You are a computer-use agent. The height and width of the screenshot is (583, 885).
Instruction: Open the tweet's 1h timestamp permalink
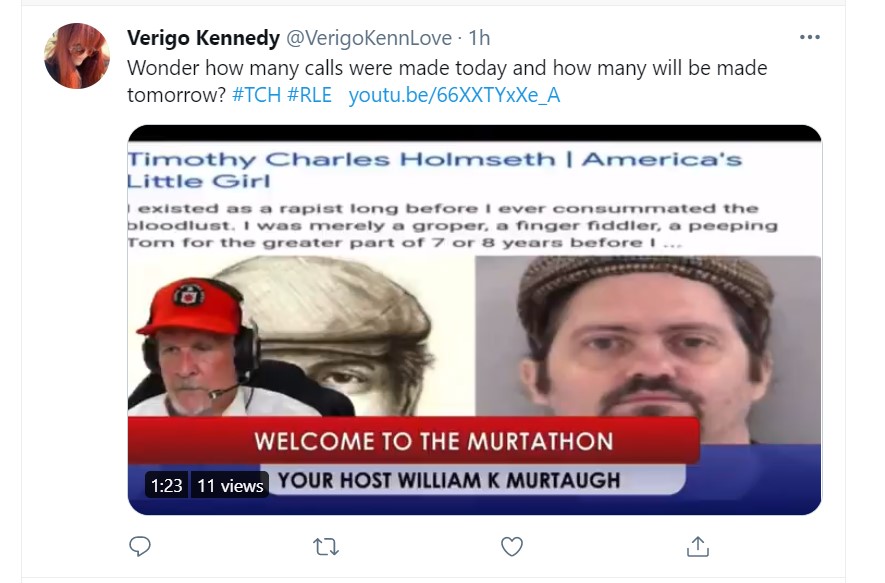480,38
